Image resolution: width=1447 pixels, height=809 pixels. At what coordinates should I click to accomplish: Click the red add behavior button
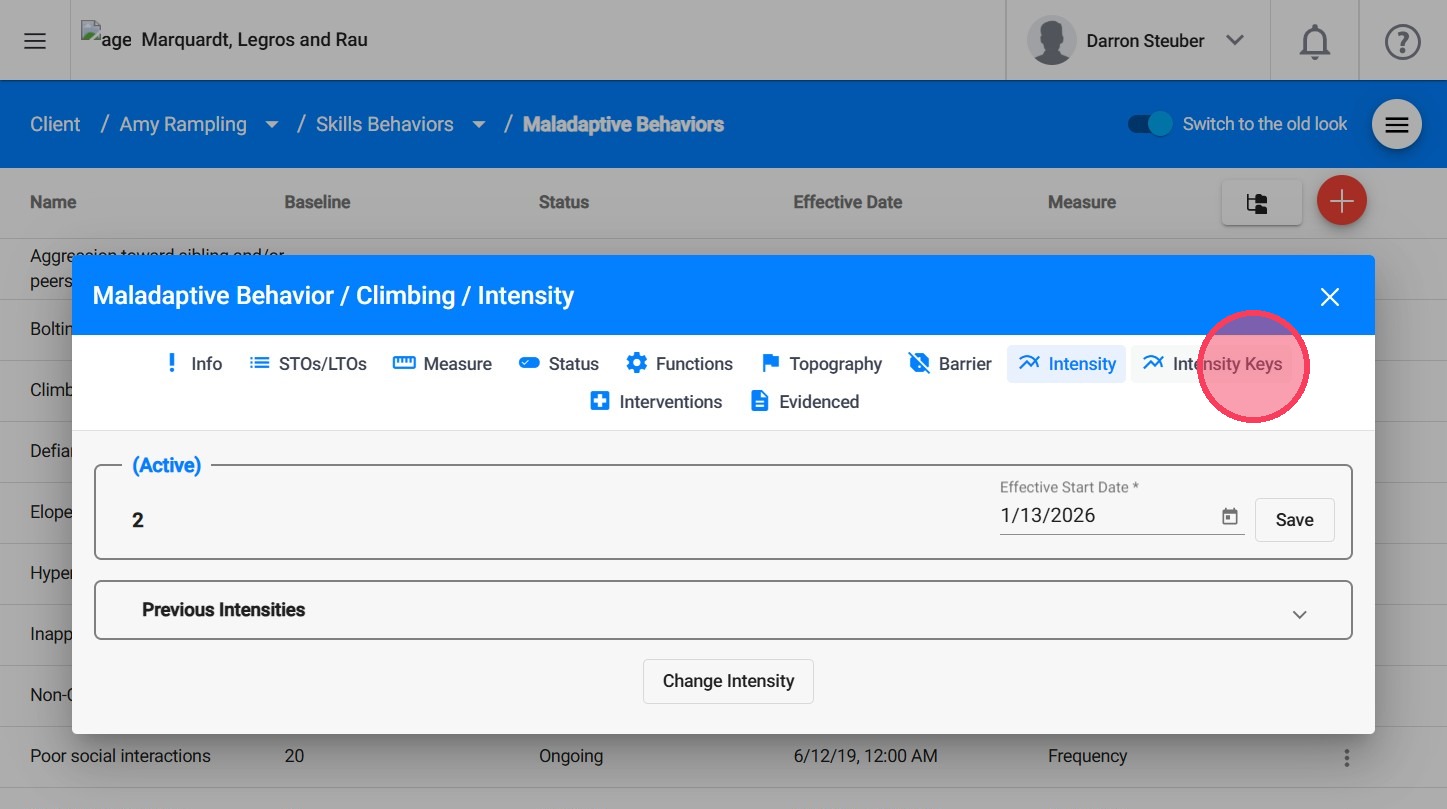1341,201
